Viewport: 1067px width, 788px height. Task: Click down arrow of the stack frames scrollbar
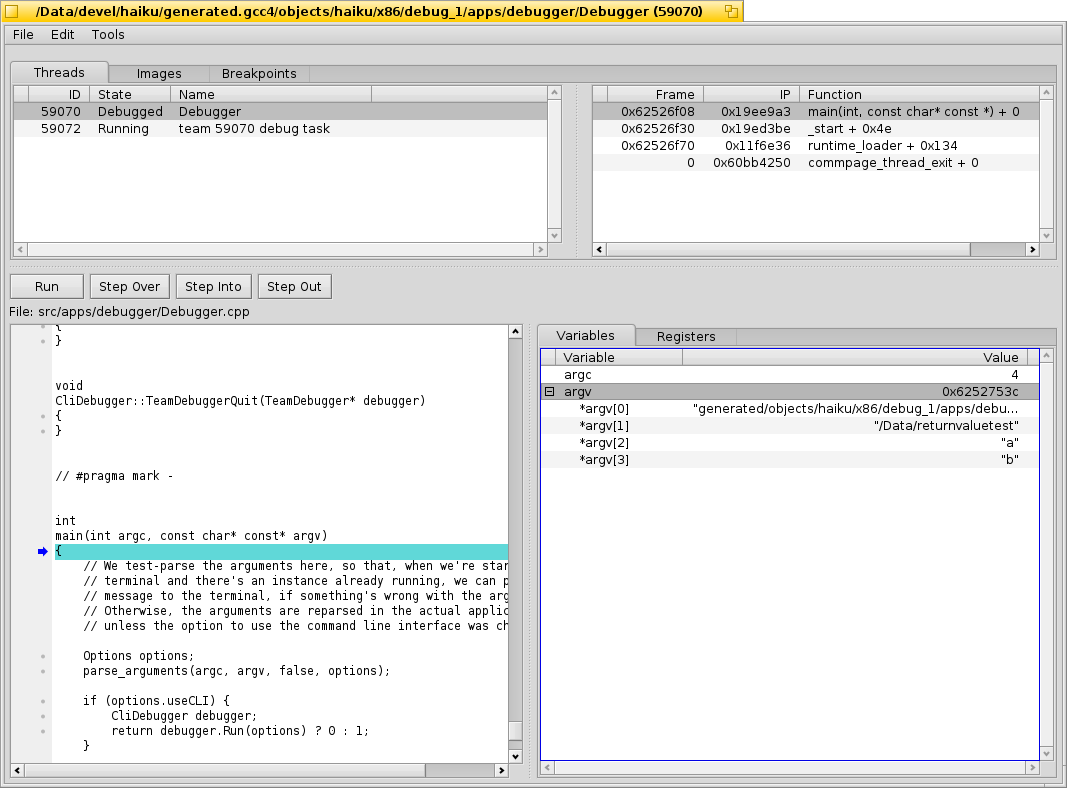tap(1047, 235)
